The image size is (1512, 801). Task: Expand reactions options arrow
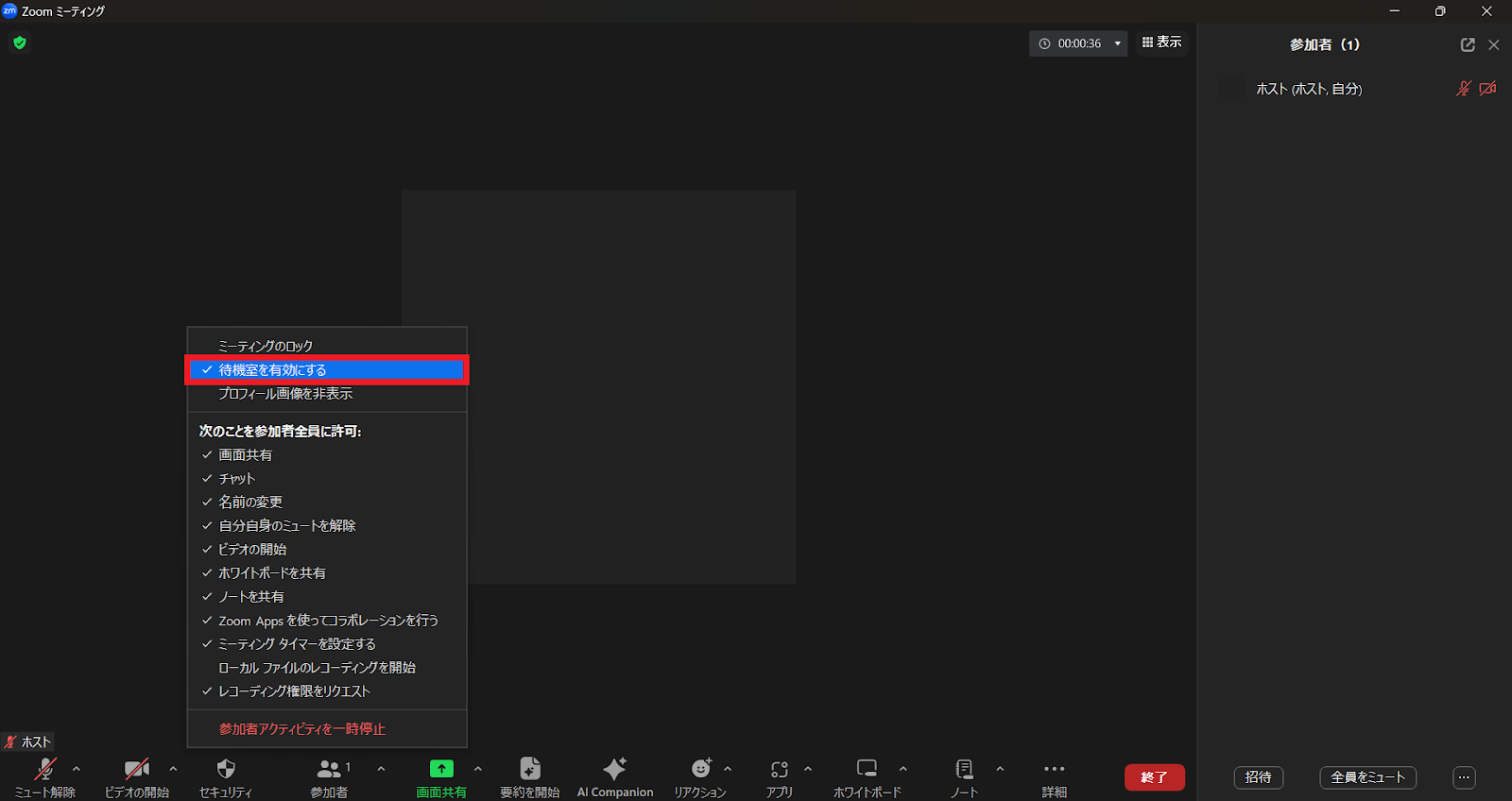[x=728, y=769]
